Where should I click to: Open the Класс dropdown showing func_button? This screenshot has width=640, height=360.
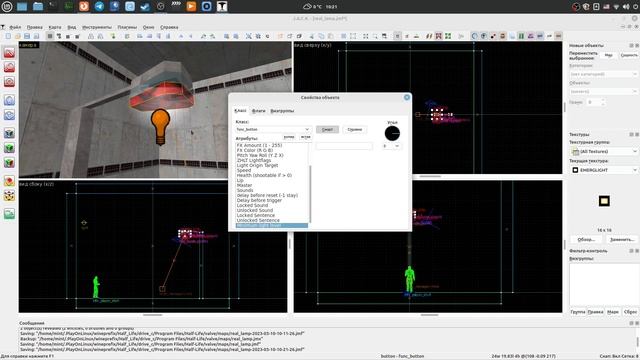point(273,129)
